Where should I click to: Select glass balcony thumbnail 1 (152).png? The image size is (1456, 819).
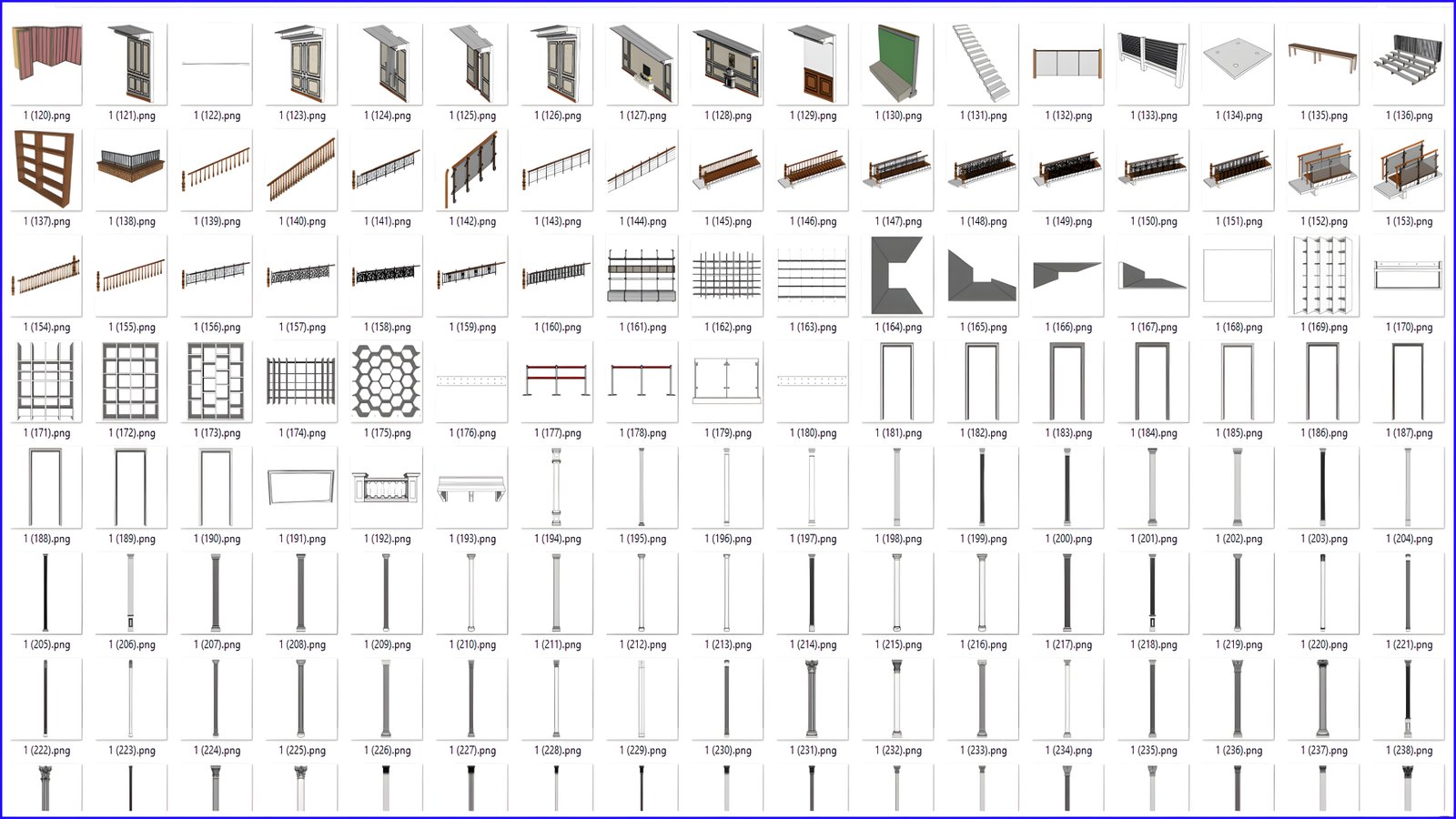(1322, 169)
